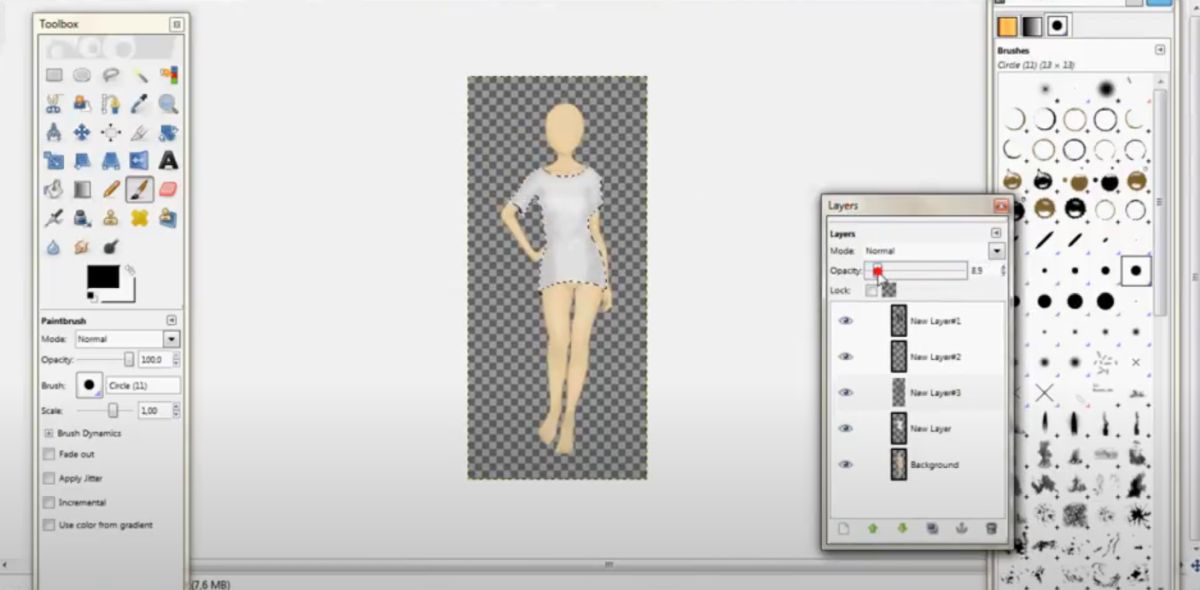Choose the Move tool in the Toolbox

(x=82, y=132)
